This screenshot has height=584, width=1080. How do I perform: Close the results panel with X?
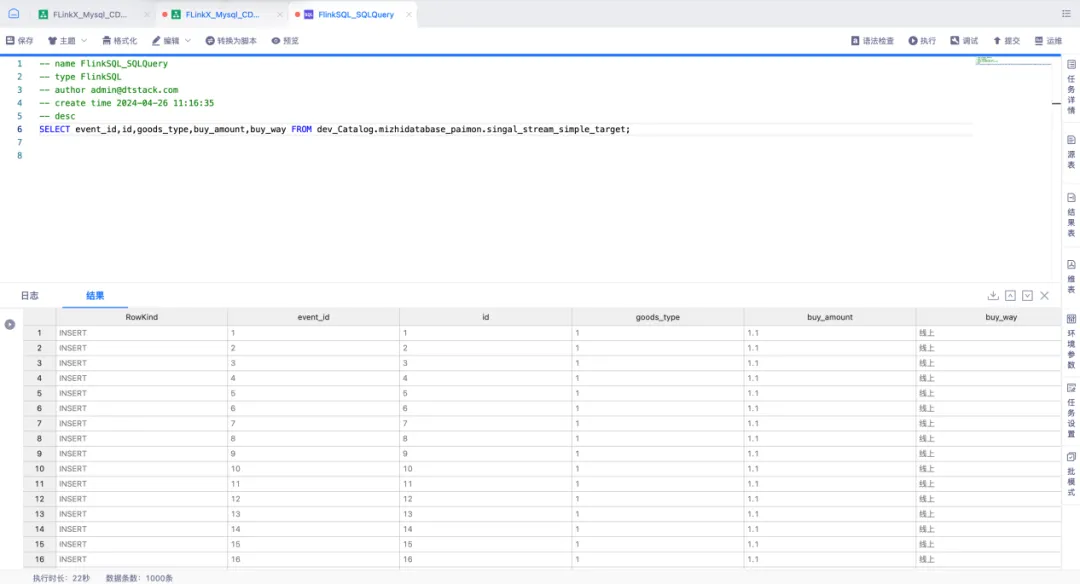coord(1044,296)
